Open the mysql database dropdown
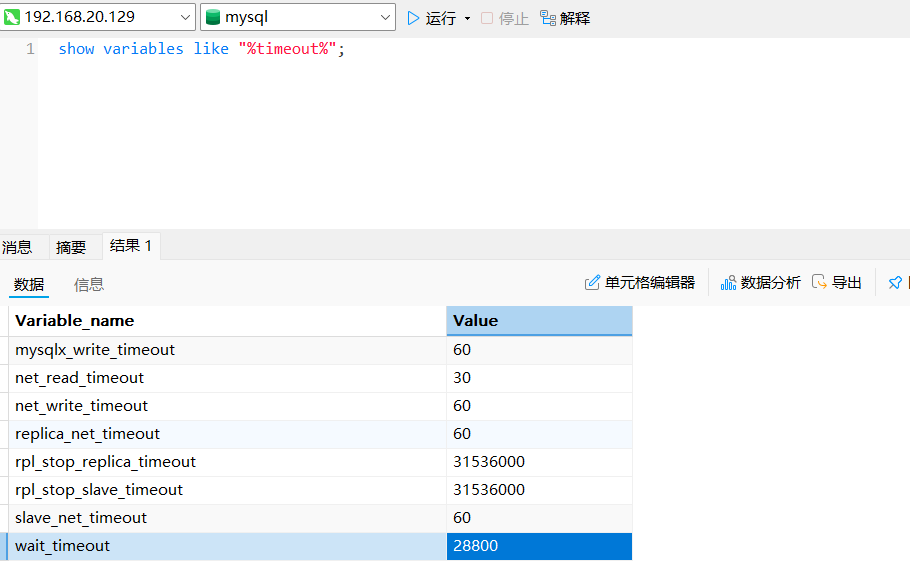The height and width of the screenshot is (580, 910). coord(298,17)
